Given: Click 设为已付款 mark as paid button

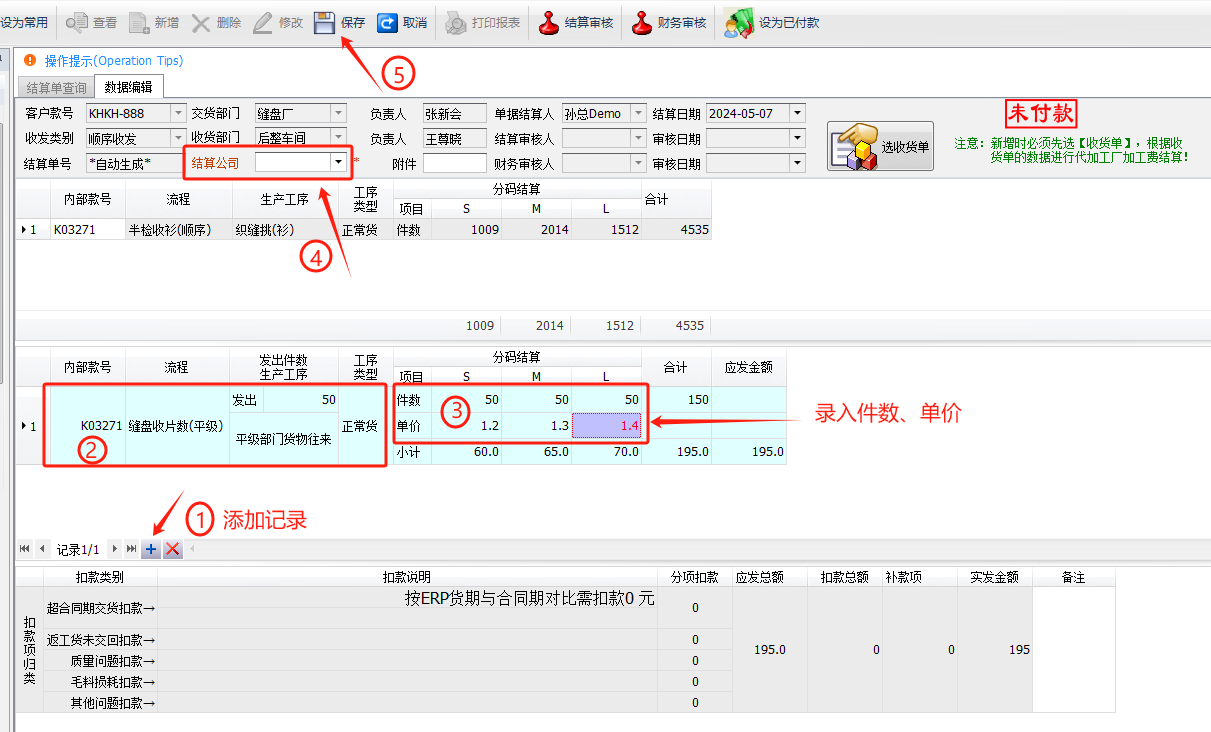Looking at the screenshot, I should (772, 22).
